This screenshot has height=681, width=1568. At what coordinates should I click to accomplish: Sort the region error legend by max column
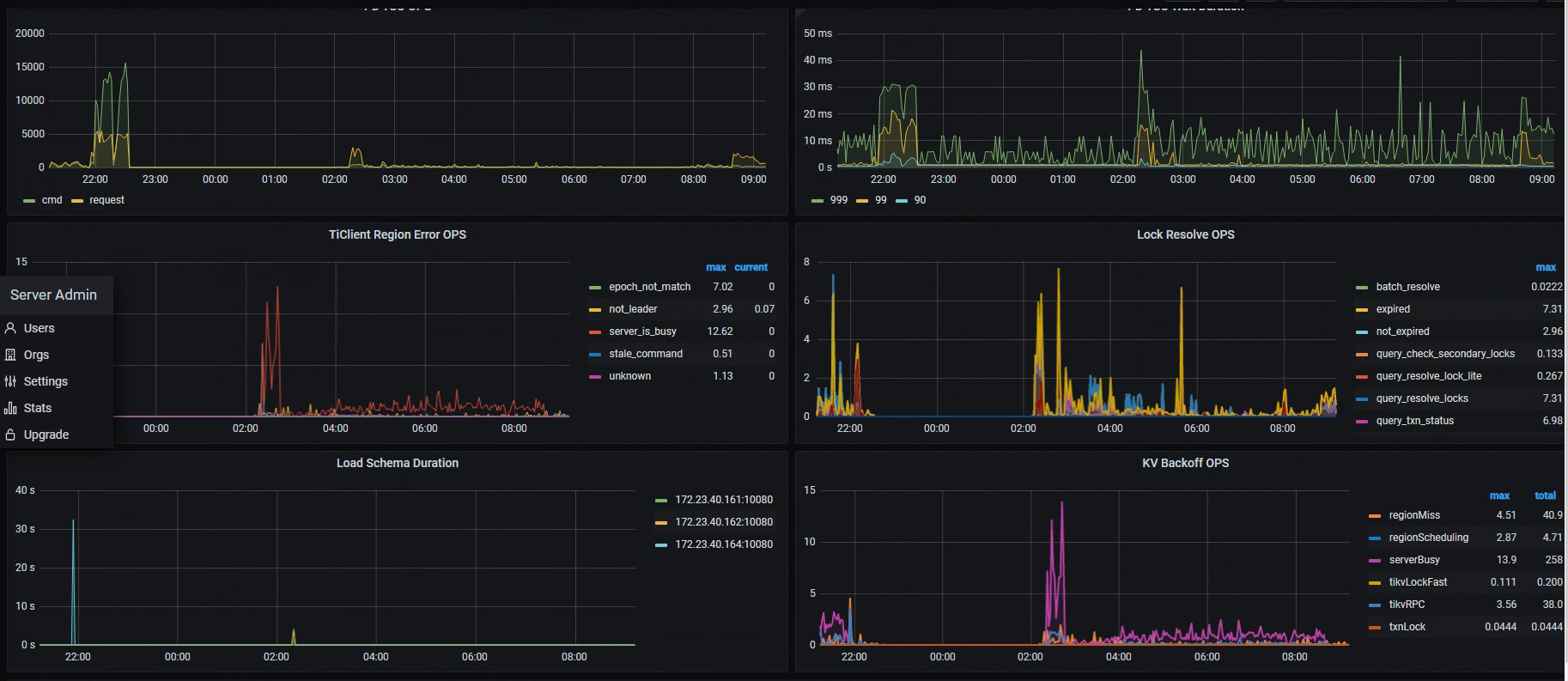[x=716, y=267]
